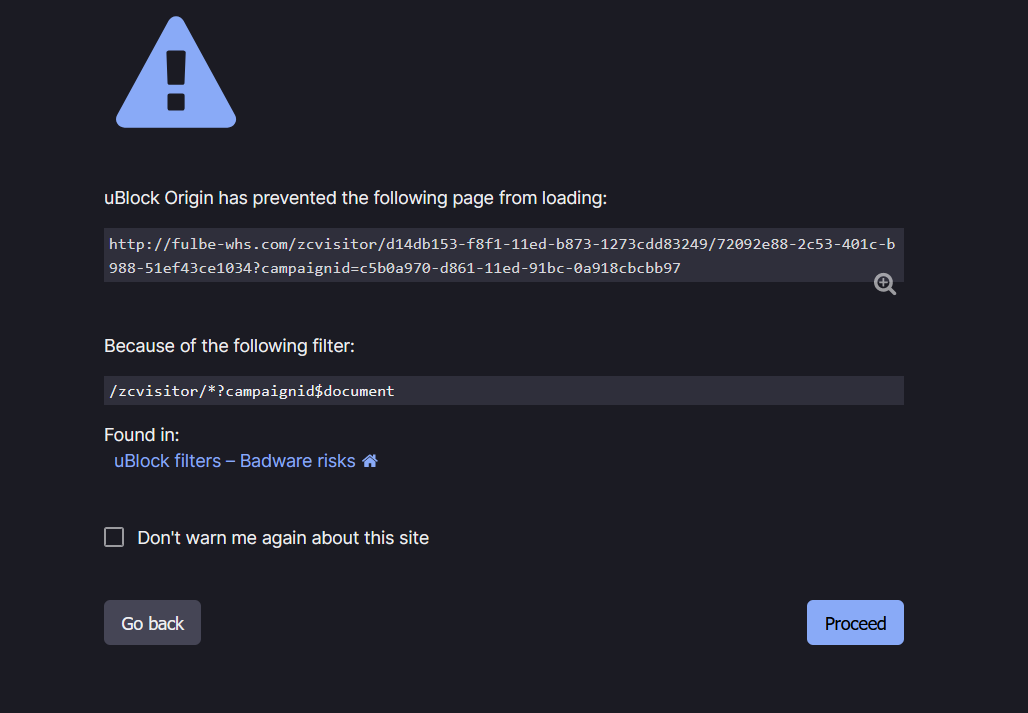Click the URL's second line containing campaignid
This screenshot has height=713, width=1028.
click(394, 268)
